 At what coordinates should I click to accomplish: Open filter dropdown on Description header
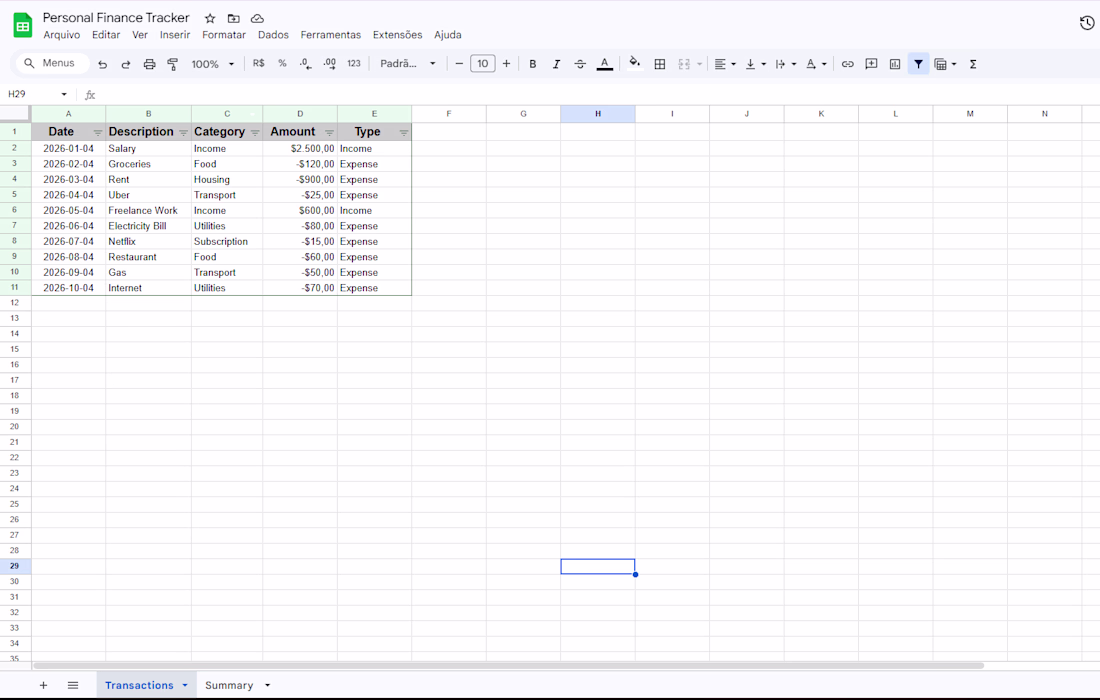(183, 133)
